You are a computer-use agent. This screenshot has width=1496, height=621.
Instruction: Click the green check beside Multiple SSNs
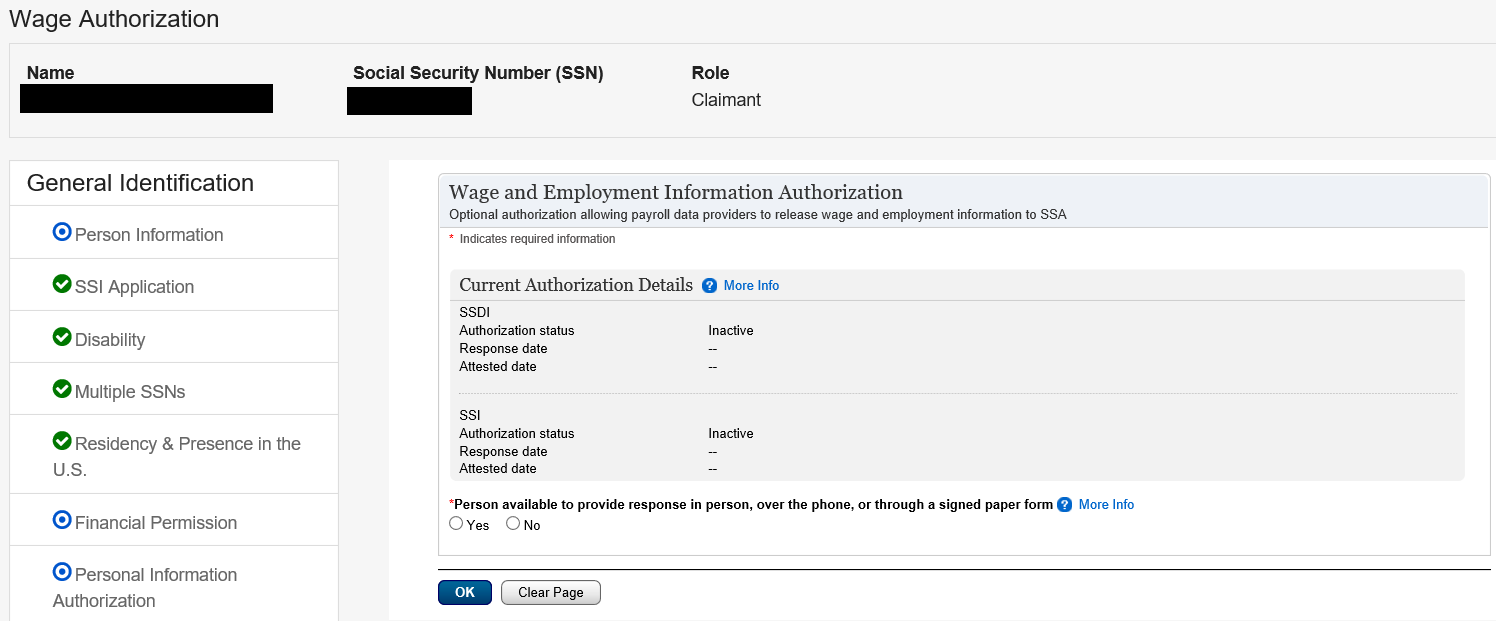62,389
